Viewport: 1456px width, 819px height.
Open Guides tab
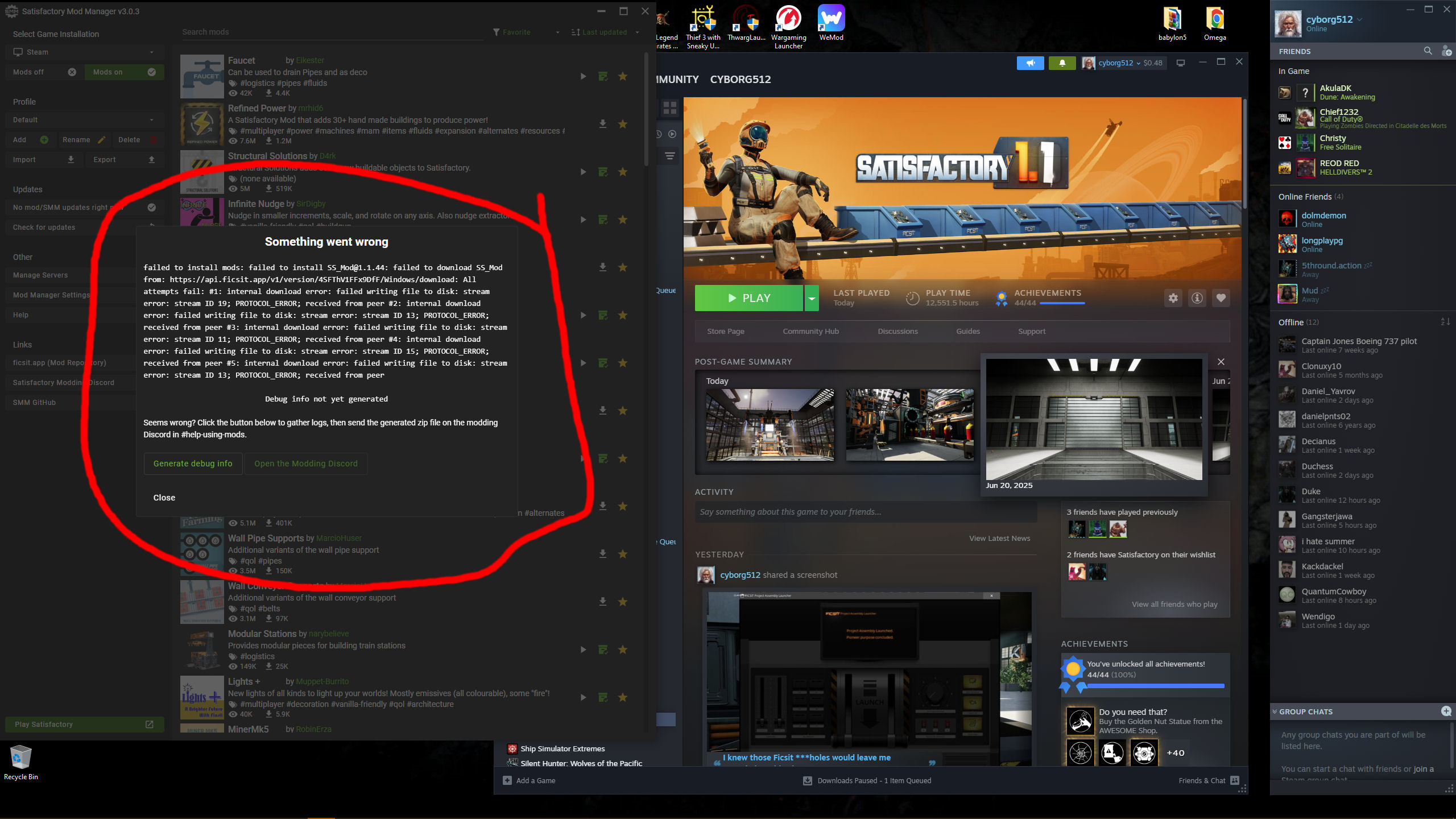(x=968, y=331)
